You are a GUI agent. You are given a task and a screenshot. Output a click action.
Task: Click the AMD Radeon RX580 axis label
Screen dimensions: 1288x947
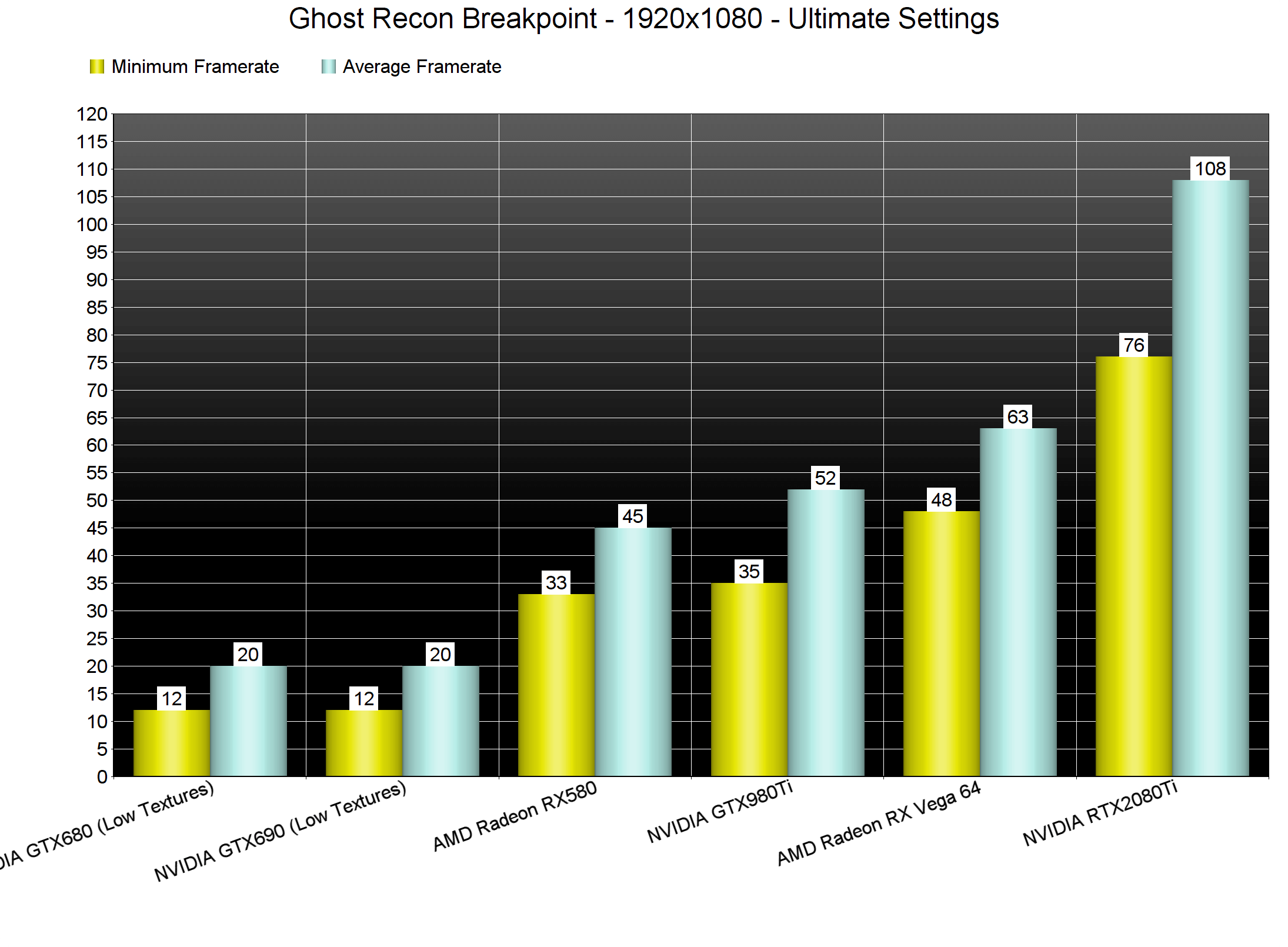coord(515,816)
